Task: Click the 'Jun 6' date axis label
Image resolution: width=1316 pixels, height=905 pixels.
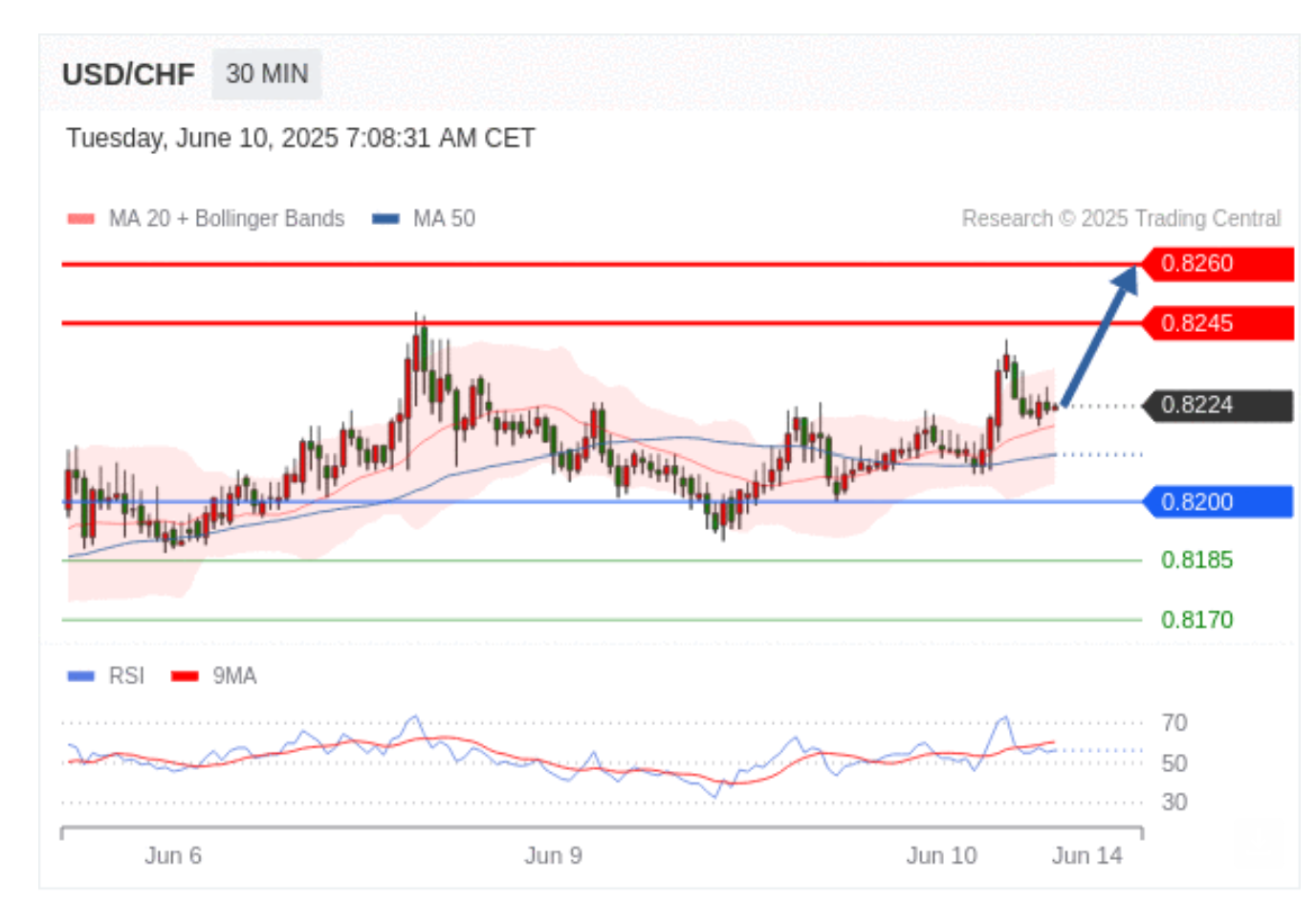Action: click(x=173, y=856)
